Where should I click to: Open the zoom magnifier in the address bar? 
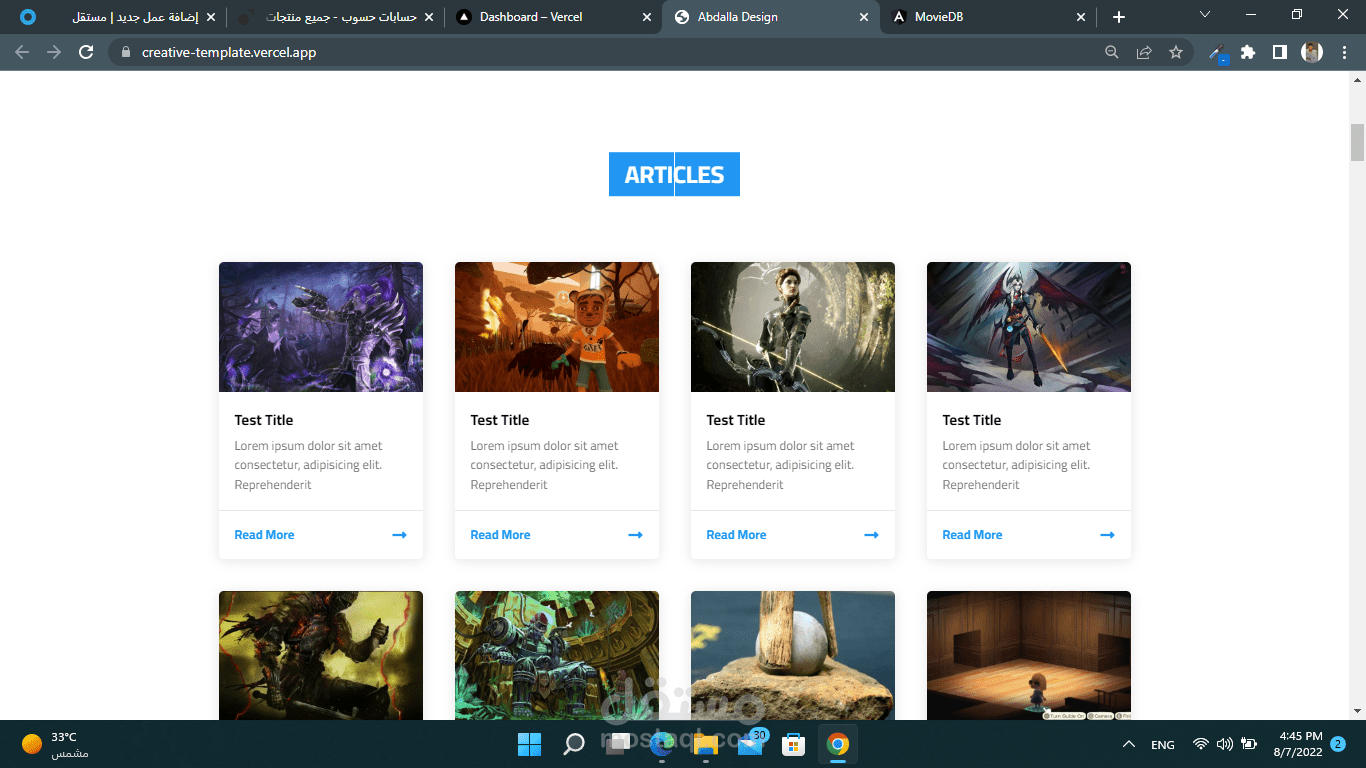[x=1111, y=52]
